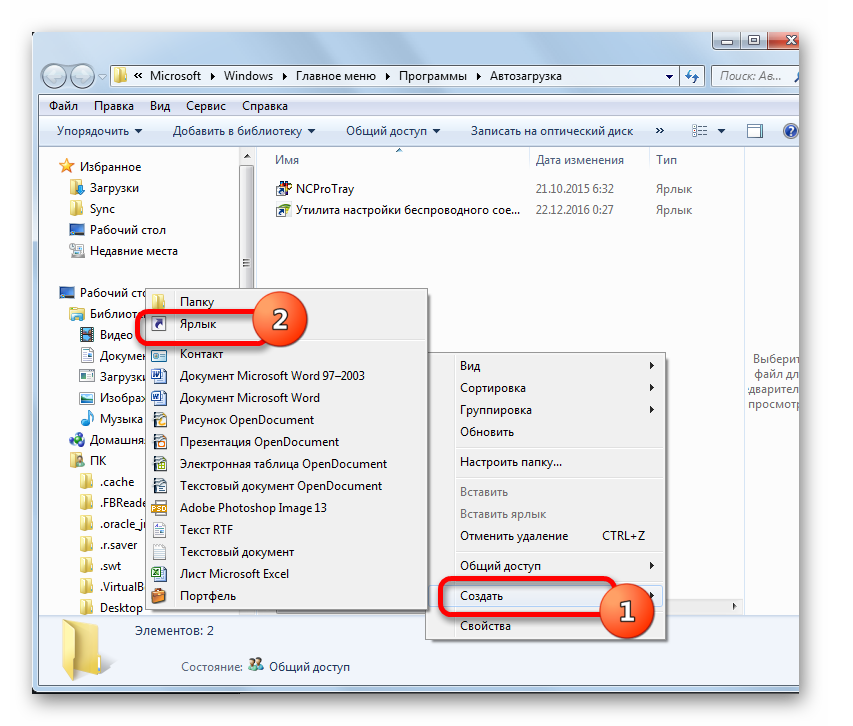Click Создать in the context menu
Image resolution: width=853 pixels, height=726 pixels.
point(481,596)
